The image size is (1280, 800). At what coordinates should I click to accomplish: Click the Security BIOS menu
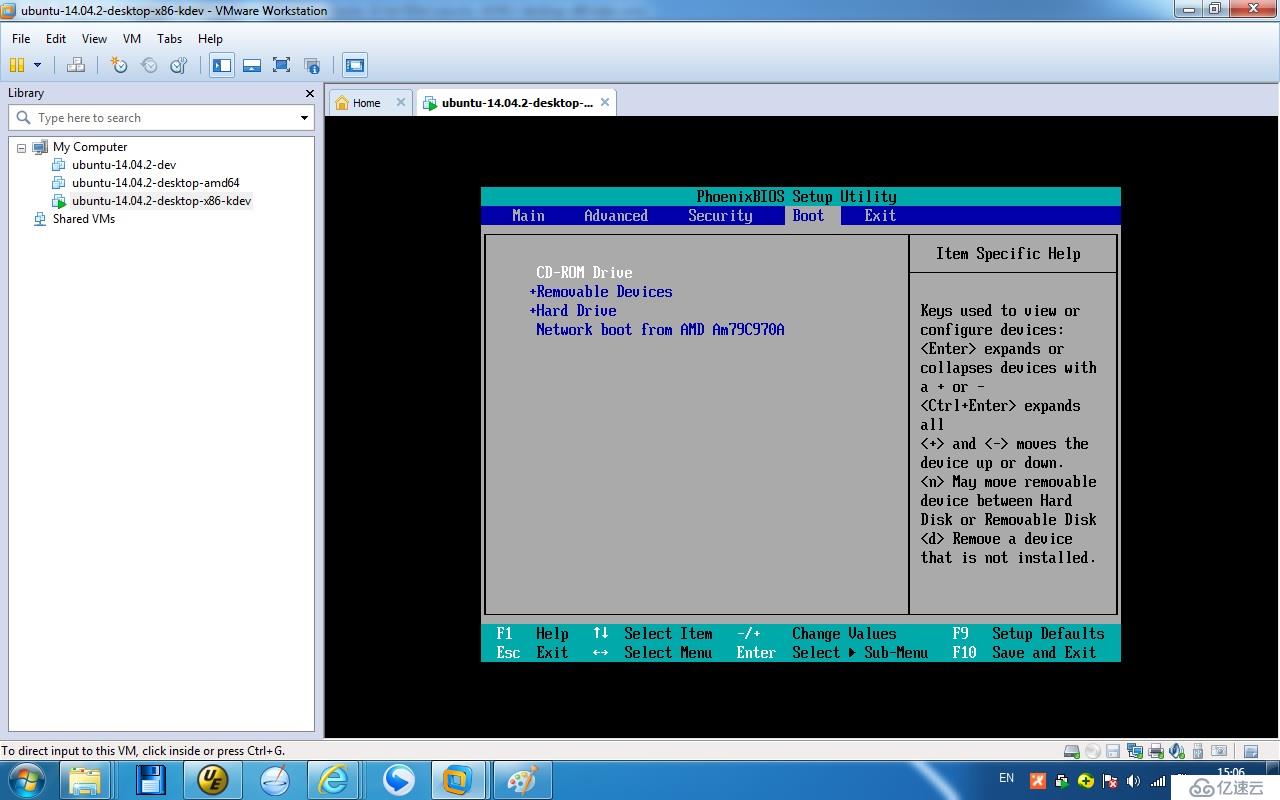click(x=720, y=216)
